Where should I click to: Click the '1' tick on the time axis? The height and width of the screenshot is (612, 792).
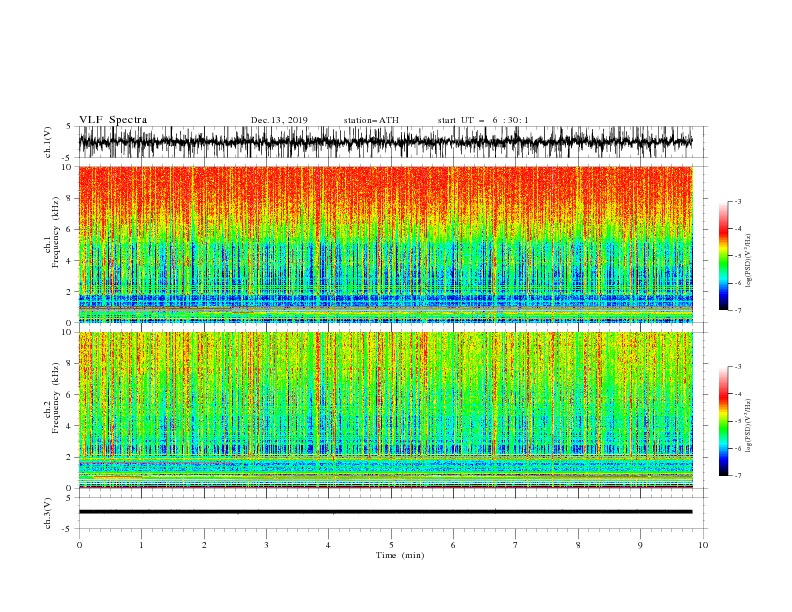141,545
